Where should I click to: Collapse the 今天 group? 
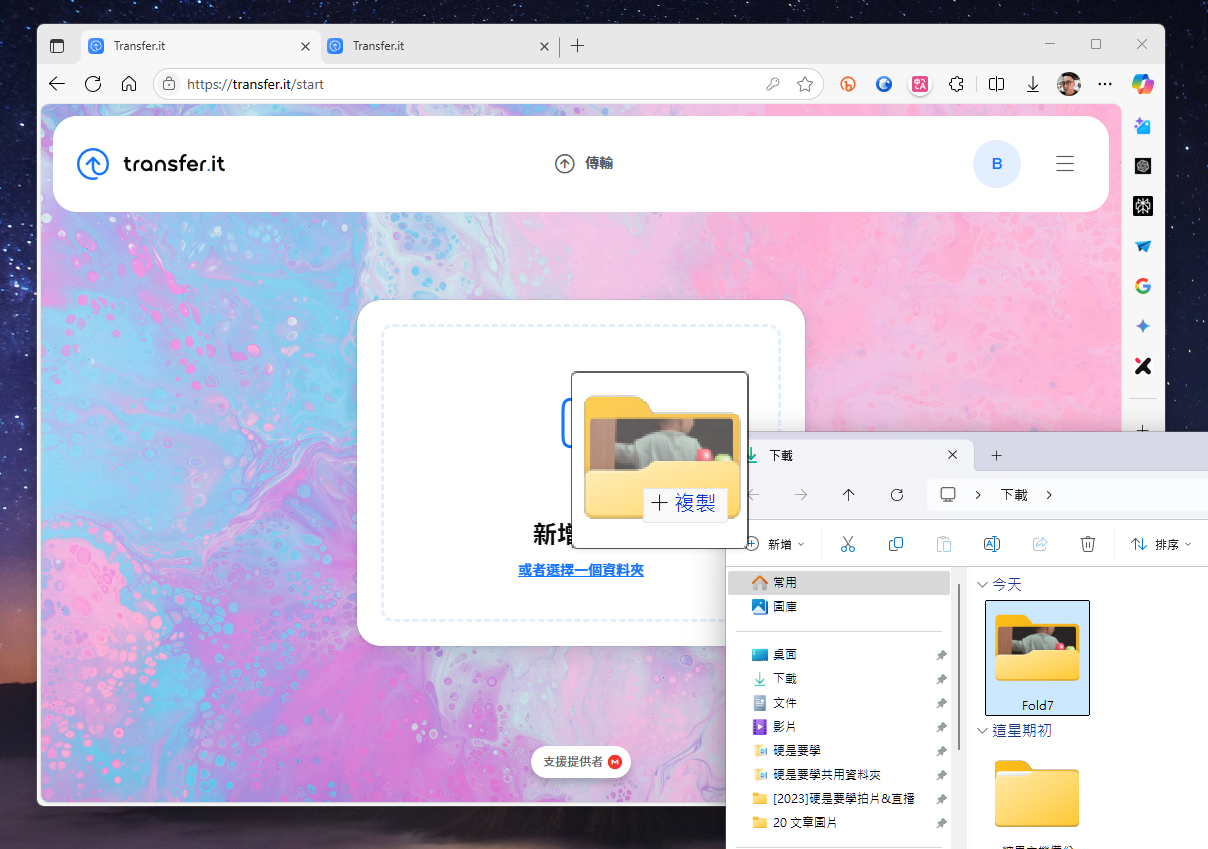click(981, 584)
